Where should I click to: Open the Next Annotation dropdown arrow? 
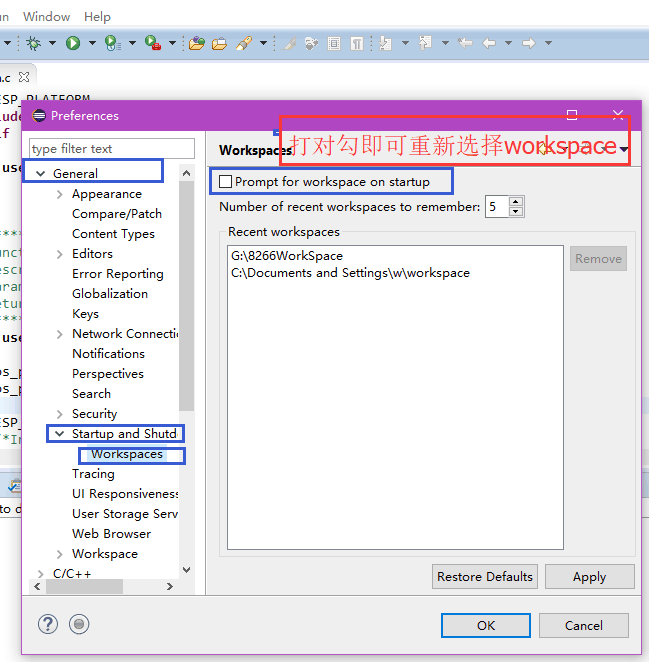(405, 43)
